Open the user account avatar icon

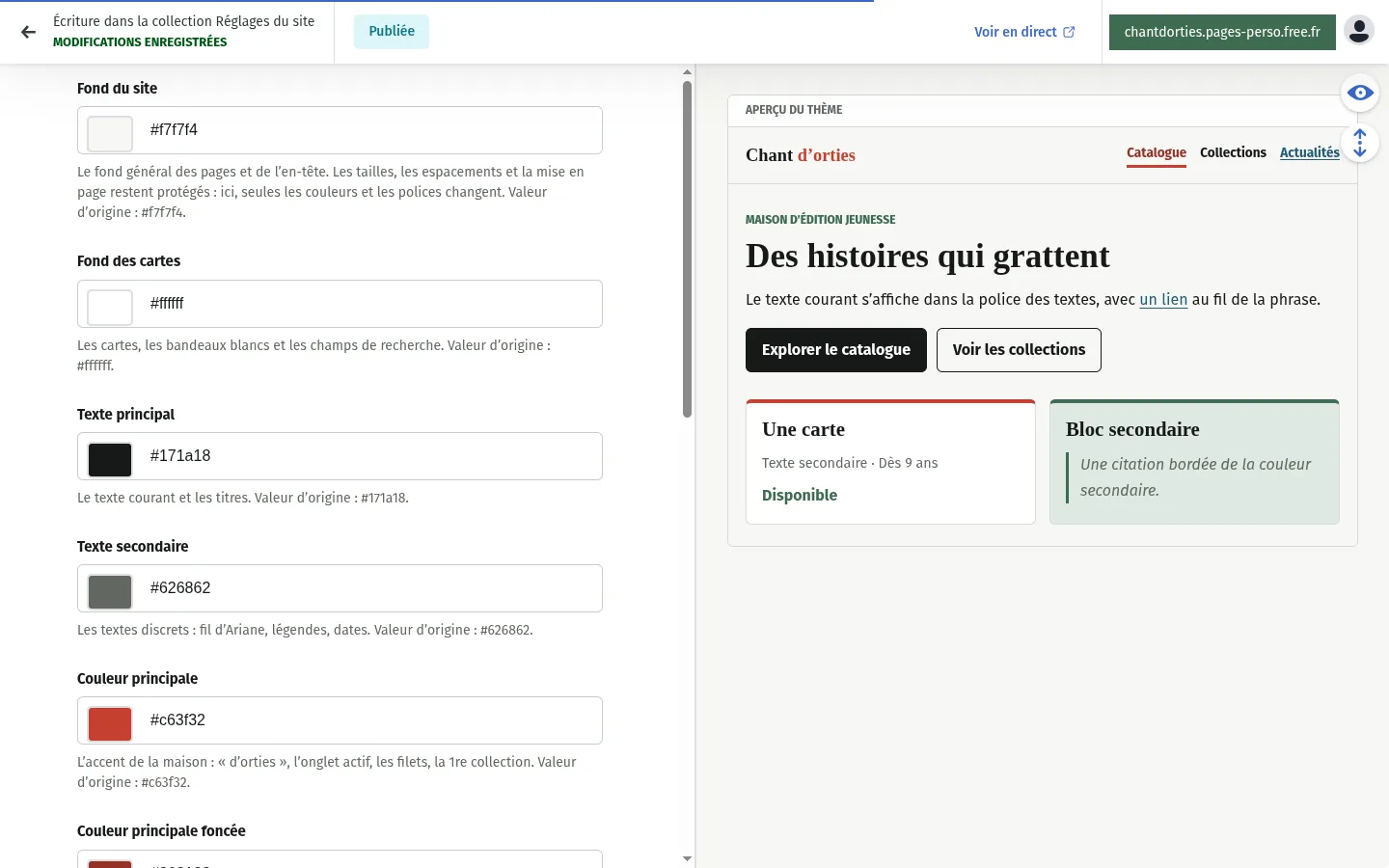(x=1359, y=31)
